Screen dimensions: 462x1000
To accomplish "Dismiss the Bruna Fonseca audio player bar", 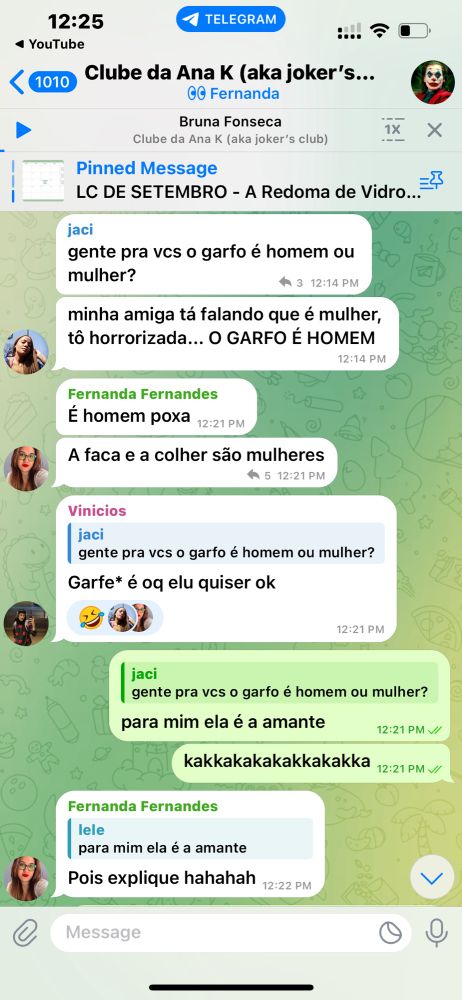I will point(435,130).
